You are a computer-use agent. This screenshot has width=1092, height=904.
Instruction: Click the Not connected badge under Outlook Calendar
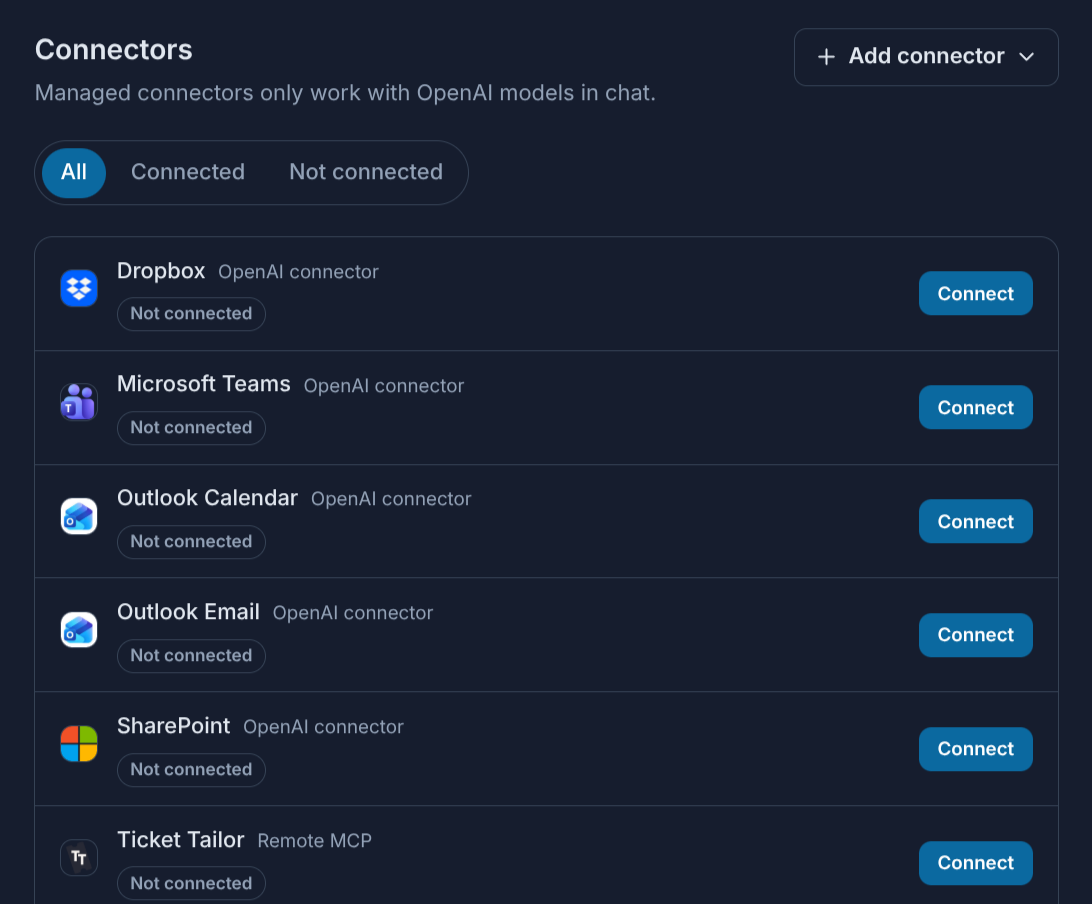(192, 542)
